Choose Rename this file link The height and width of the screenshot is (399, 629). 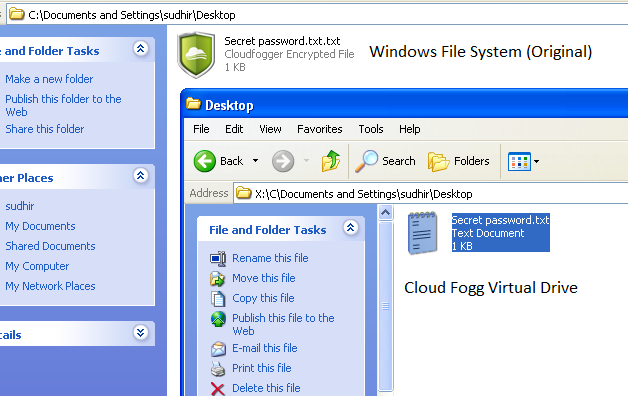270,258
